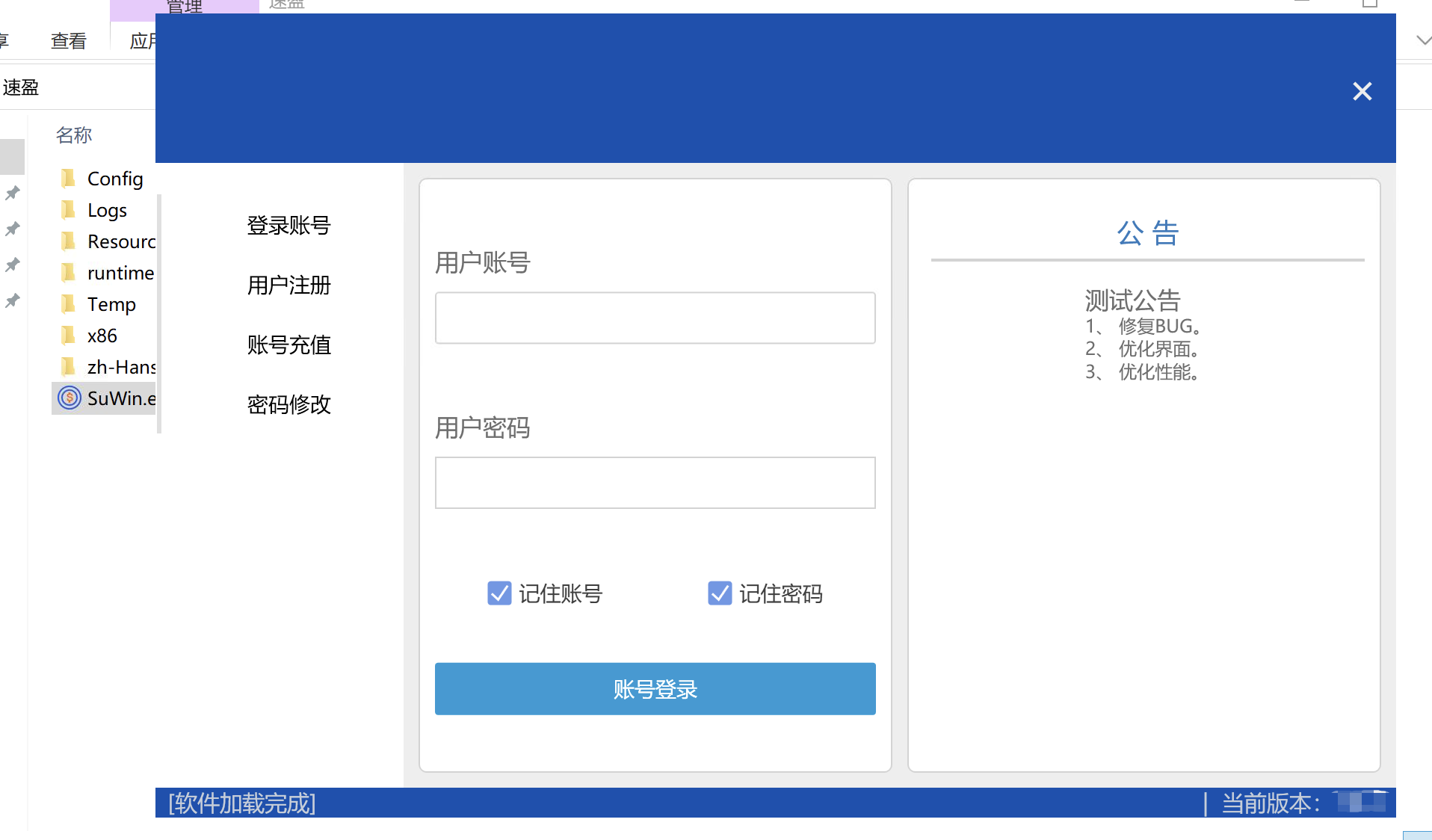Click the announcement line 1、修复BUG
Viewport: 1432px width, 840px height.
coord(1143,326)
